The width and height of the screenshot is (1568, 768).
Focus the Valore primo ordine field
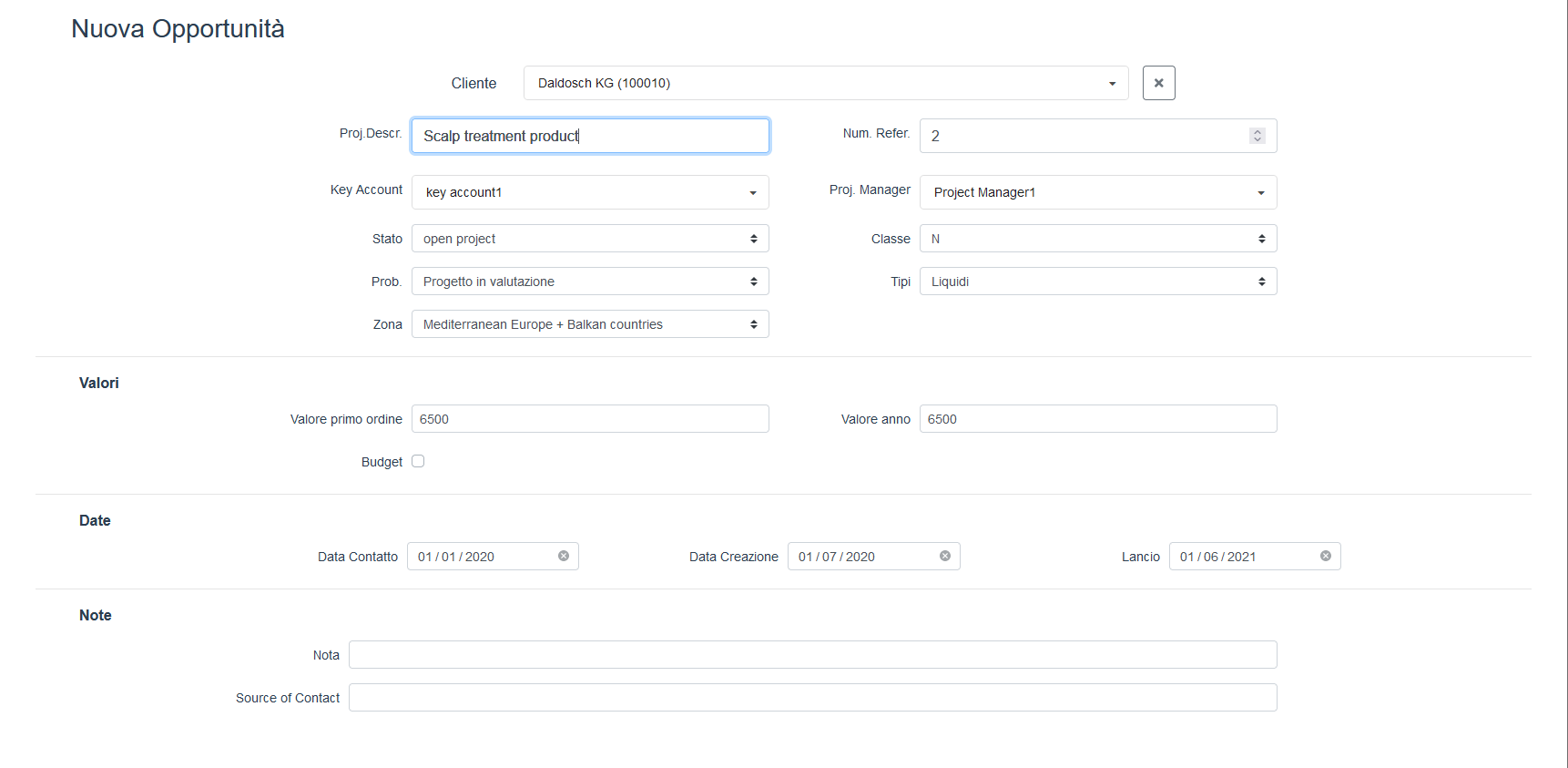[x=590, y=419]
